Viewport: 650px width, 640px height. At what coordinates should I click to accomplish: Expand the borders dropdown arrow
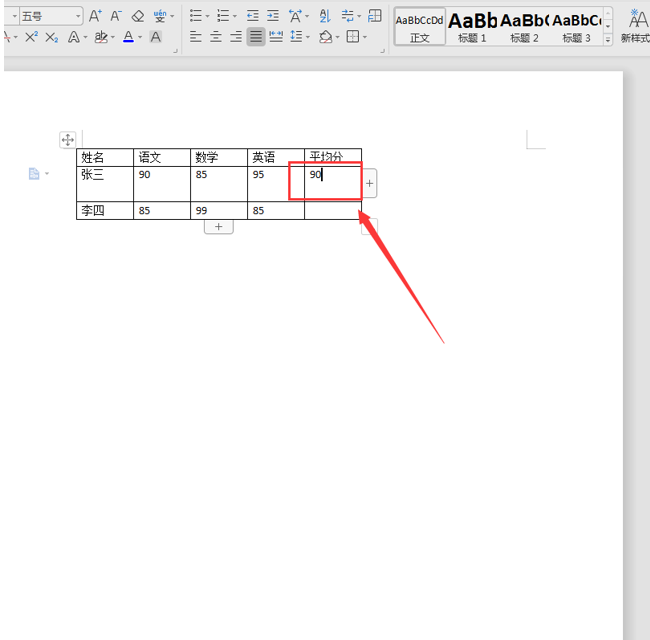365,38
